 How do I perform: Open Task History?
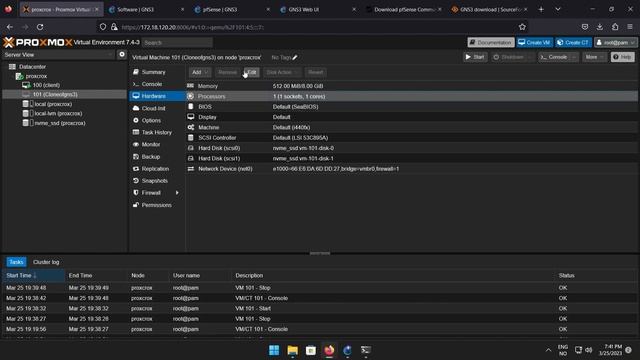157,132
